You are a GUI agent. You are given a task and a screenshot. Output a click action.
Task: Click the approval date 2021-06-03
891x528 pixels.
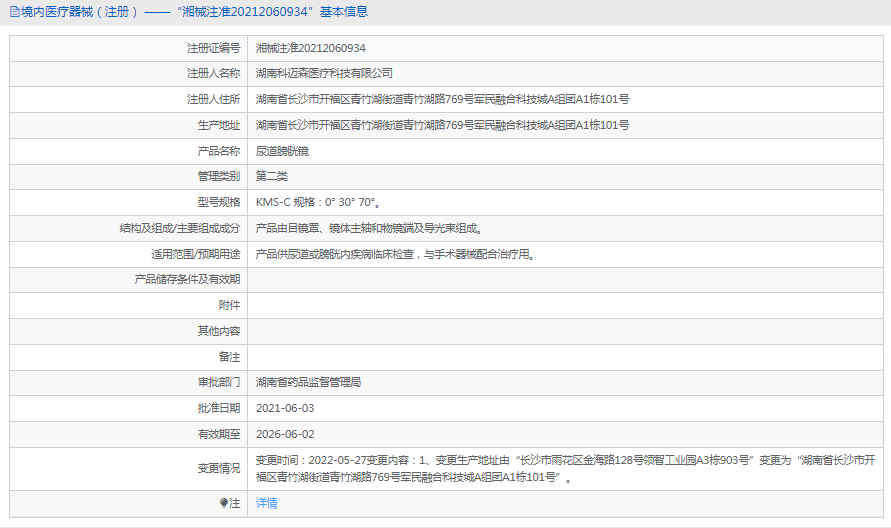coord(285,408)
